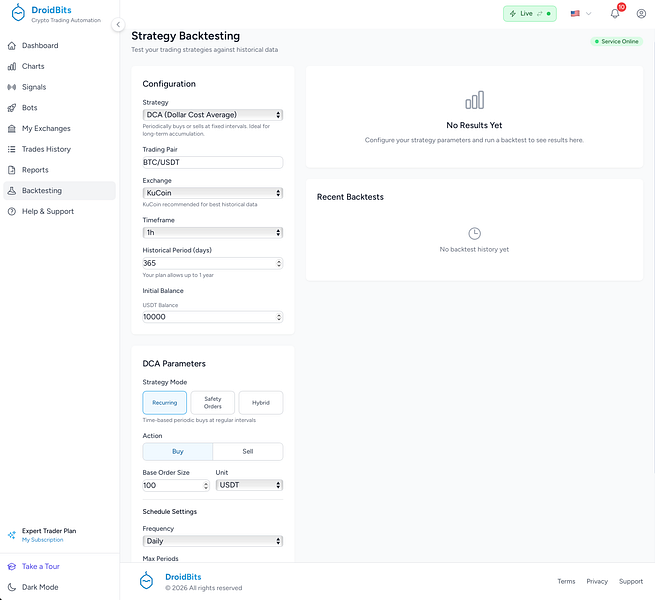Click the USDT Balance input field

tap(213, 317)
